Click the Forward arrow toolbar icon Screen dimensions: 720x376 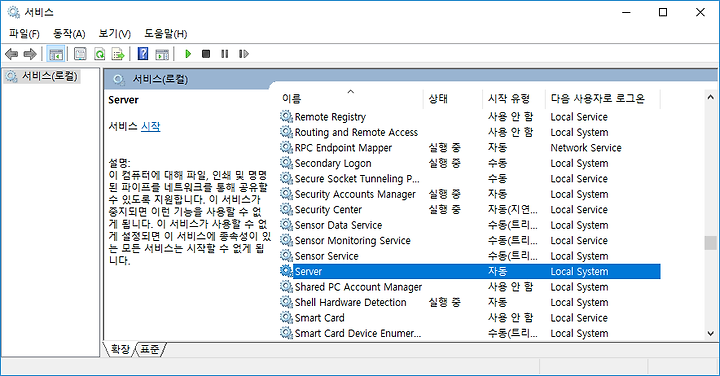[30, 54]
